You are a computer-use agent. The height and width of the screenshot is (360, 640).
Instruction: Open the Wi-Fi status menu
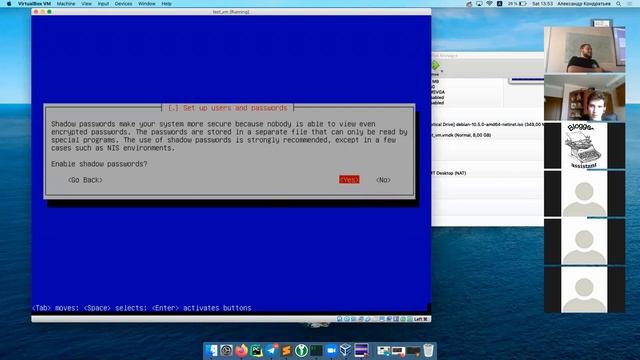point(489,4)
